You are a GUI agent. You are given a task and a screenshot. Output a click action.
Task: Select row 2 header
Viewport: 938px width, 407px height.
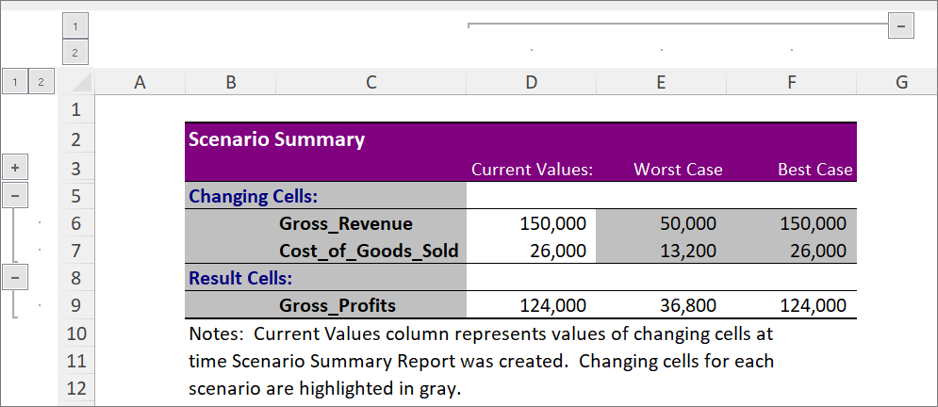pos(76,140)
